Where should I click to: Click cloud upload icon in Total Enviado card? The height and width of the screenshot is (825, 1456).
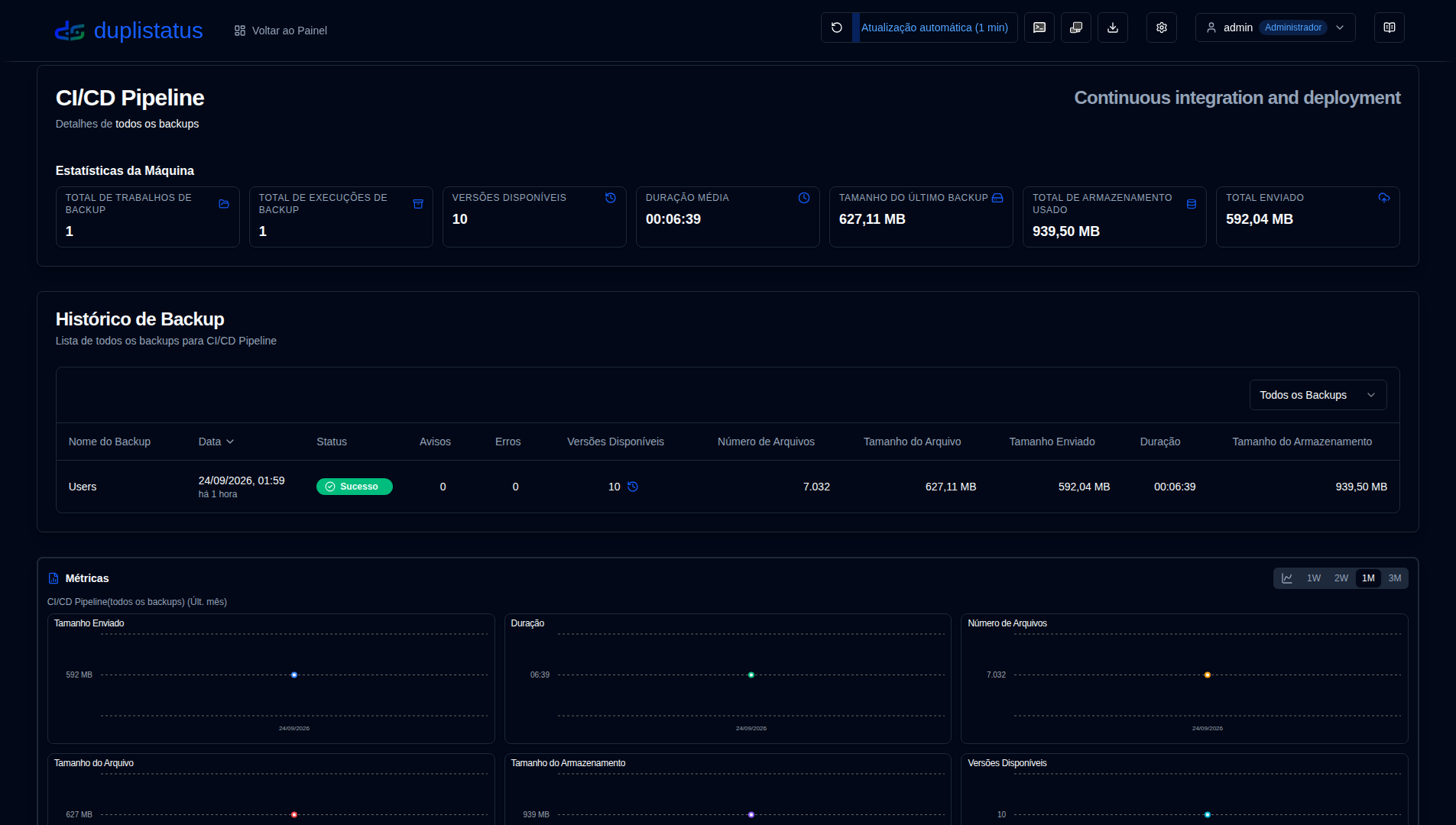[1384, 198]
